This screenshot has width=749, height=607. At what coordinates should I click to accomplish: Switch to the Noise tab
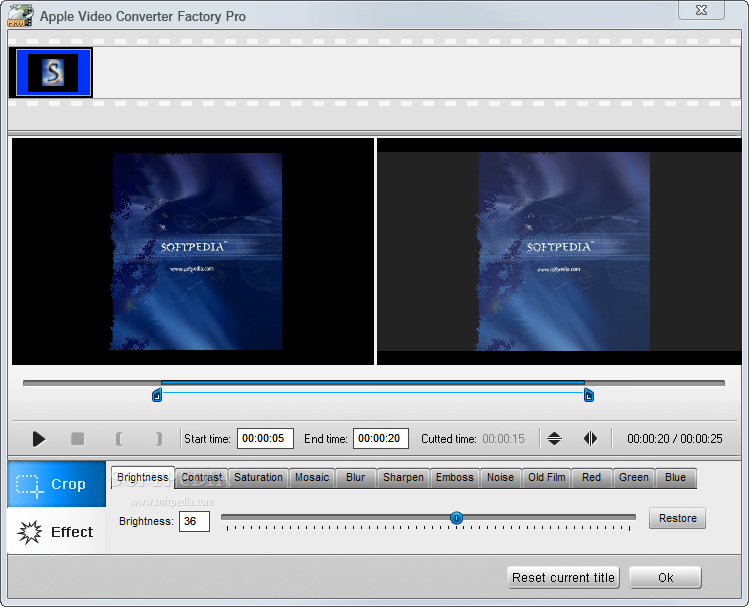point(500,477)
